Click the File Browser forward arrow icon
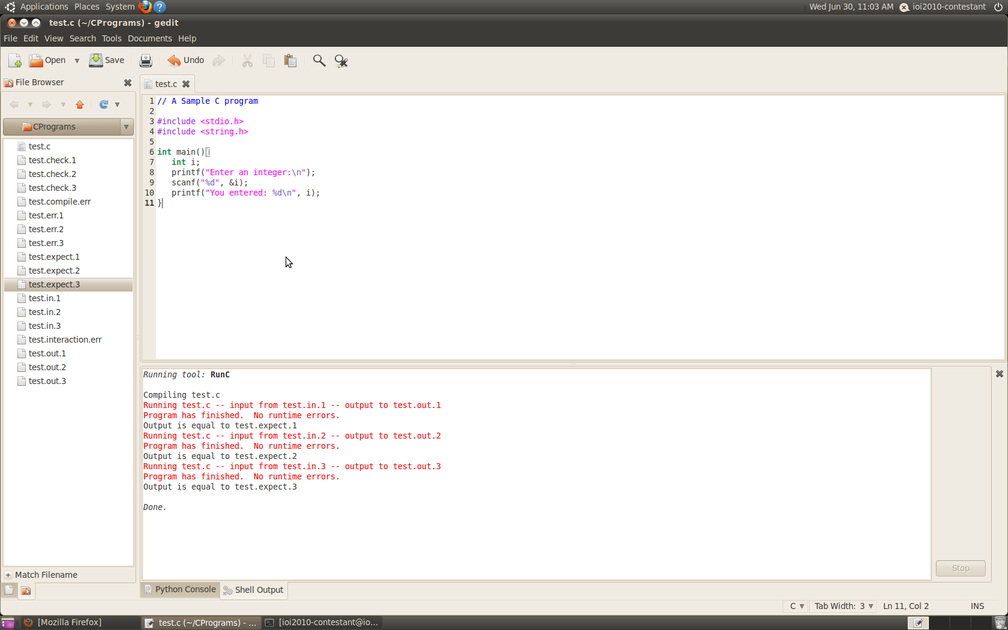Image resolution: width=1008 pixels, height=630 pixels. click(x=46, y=104)
